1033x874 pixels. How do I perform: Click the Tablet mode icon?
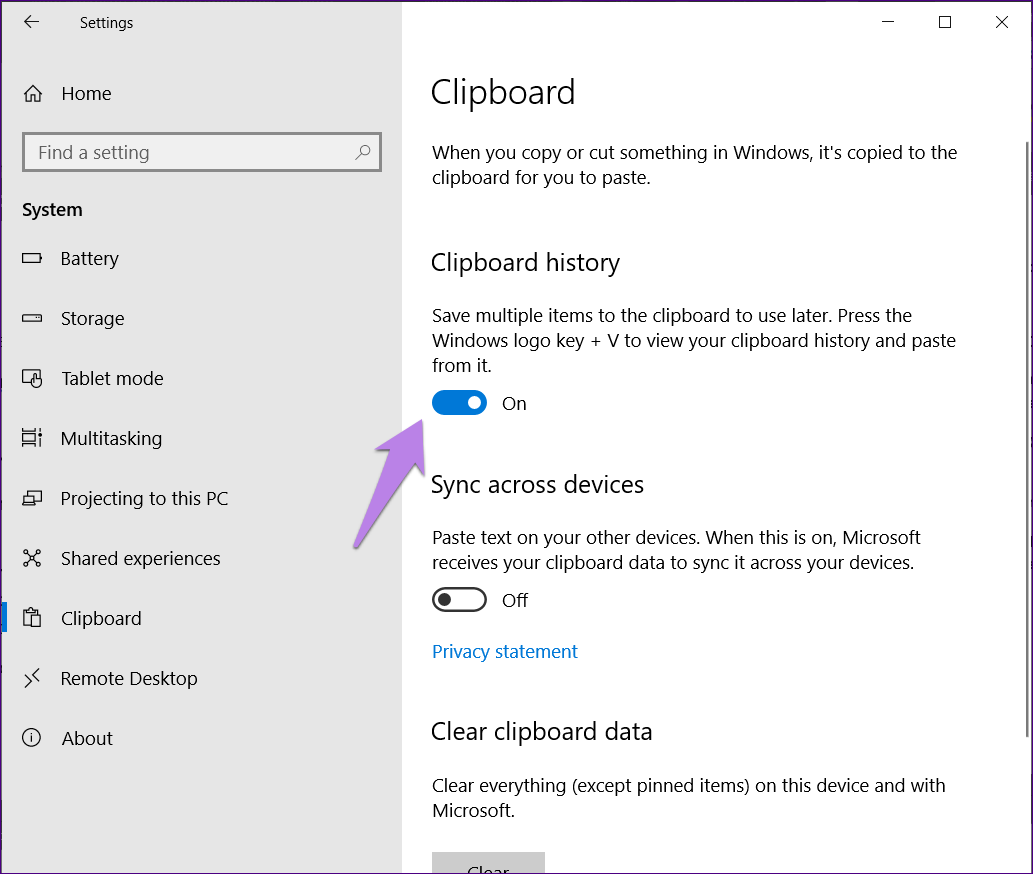(32, 378)
